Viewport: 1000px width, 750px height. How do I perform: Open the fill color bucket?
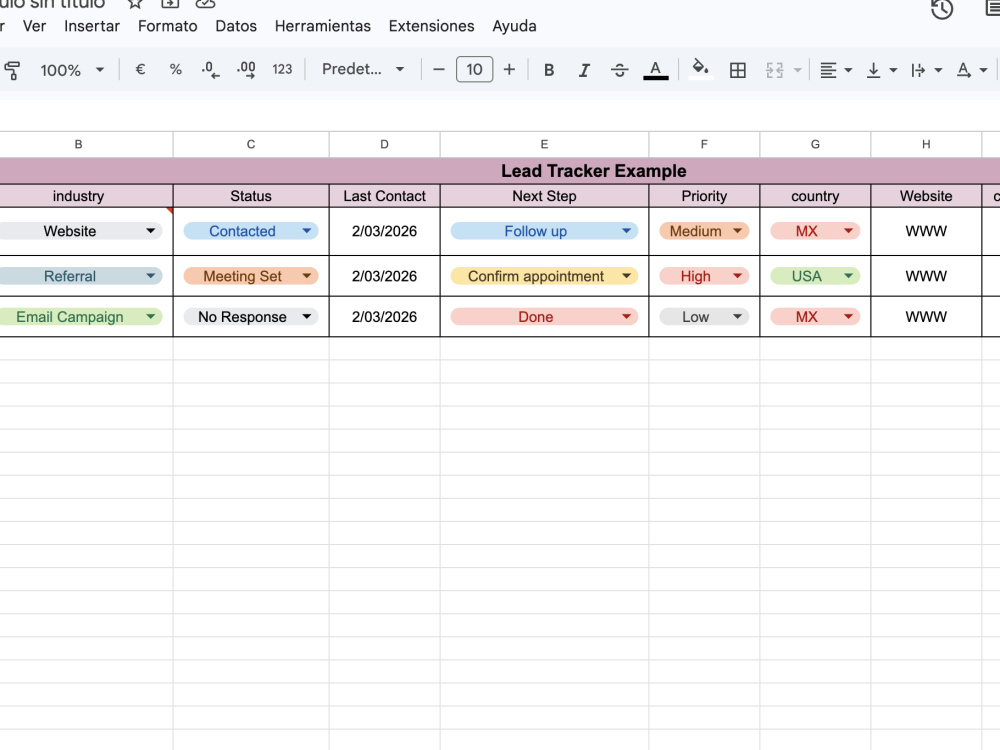pyautogui.click(x=700, y=69)
